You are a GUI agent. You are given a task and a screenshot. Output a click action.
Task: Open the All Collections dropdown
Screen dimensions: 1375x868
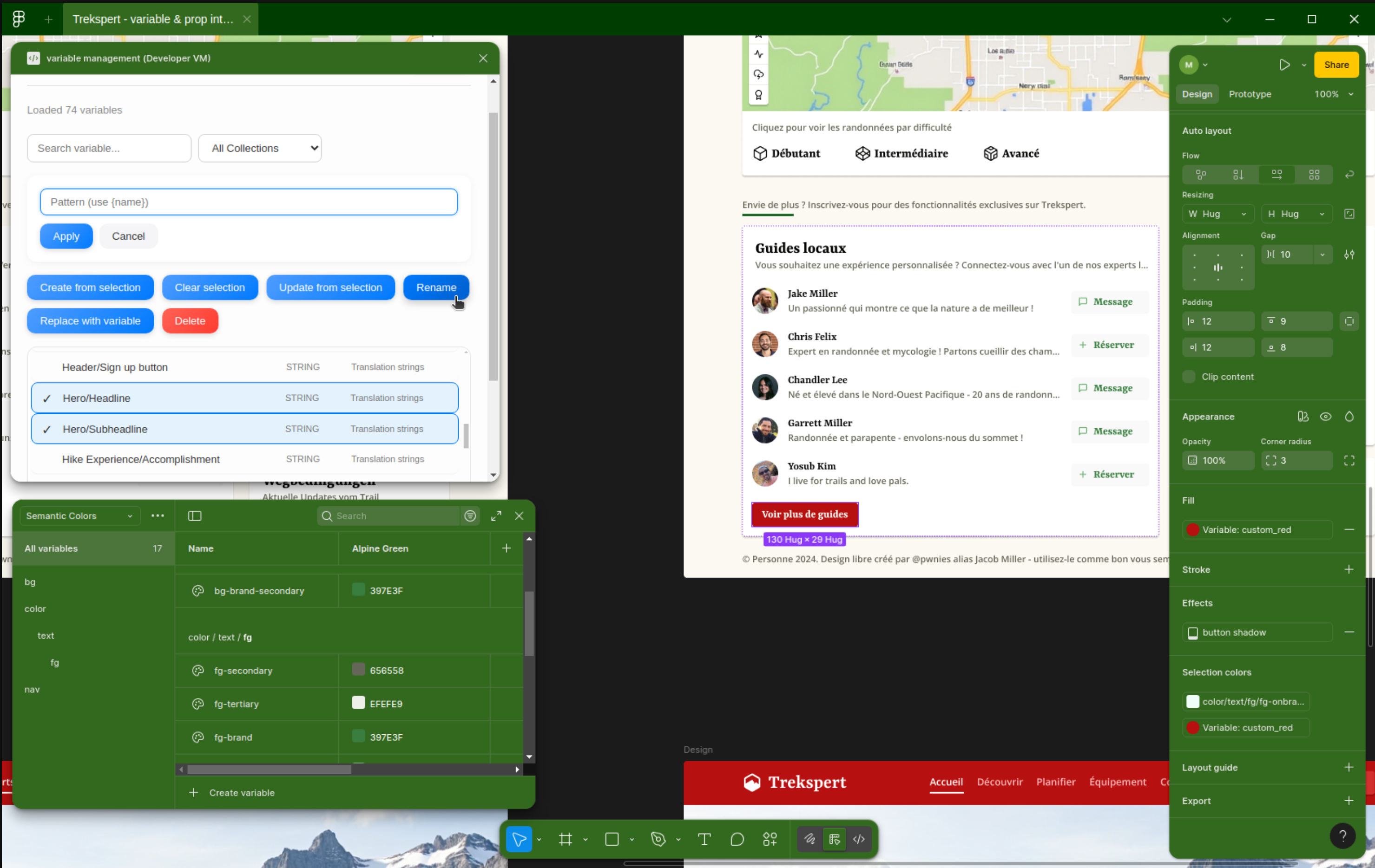pos(260,148)
